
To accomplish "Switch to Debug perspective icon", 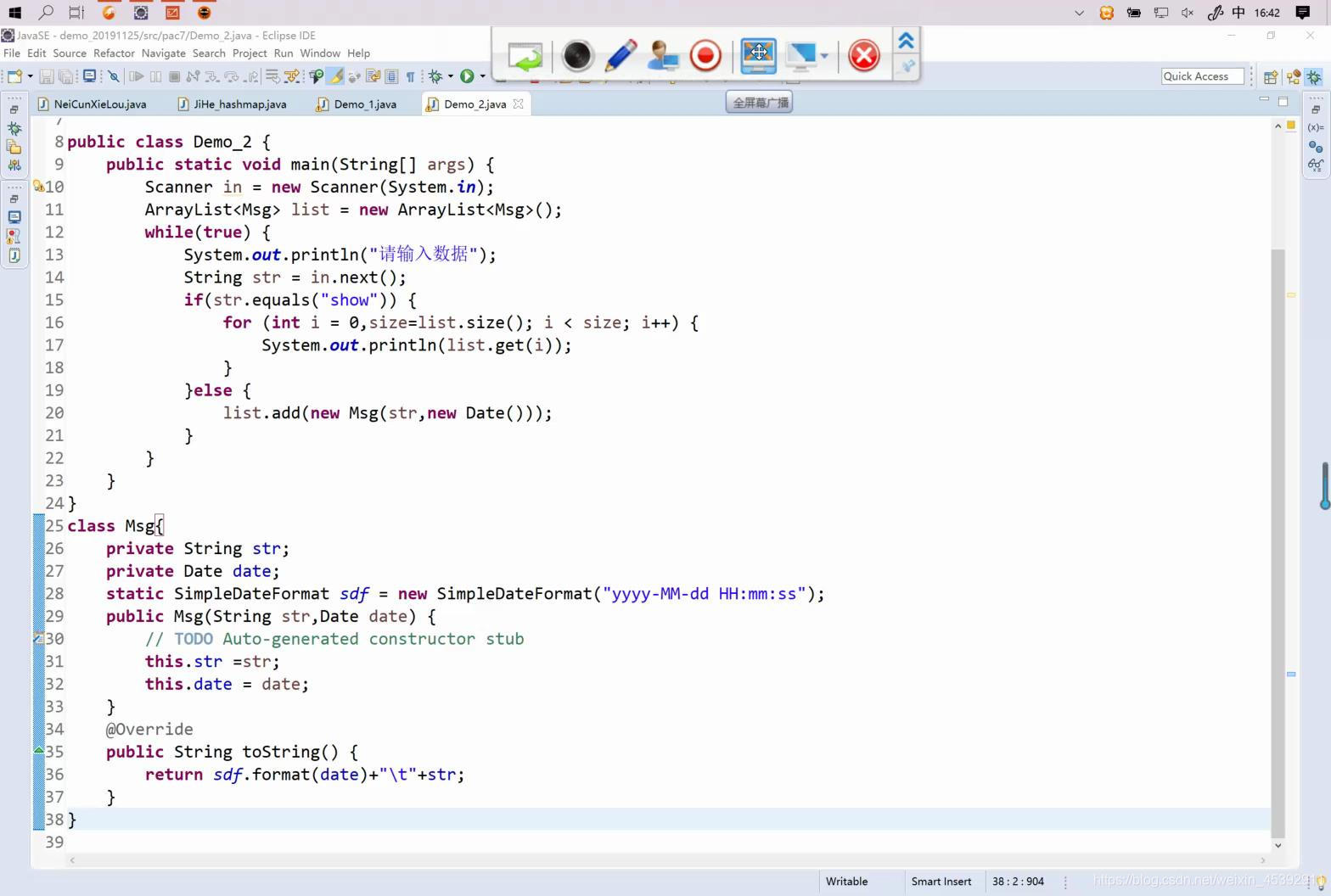I will [x=1314, y=77].
